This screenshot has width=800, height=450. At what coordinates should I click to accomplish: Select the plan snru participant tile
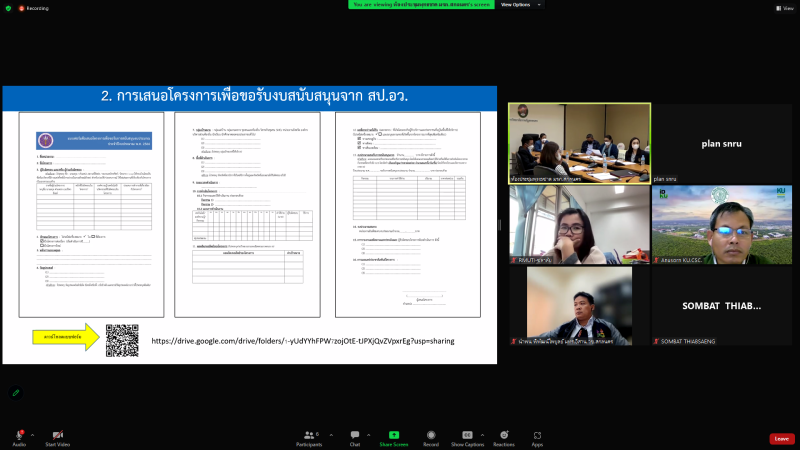coord(722,143)
